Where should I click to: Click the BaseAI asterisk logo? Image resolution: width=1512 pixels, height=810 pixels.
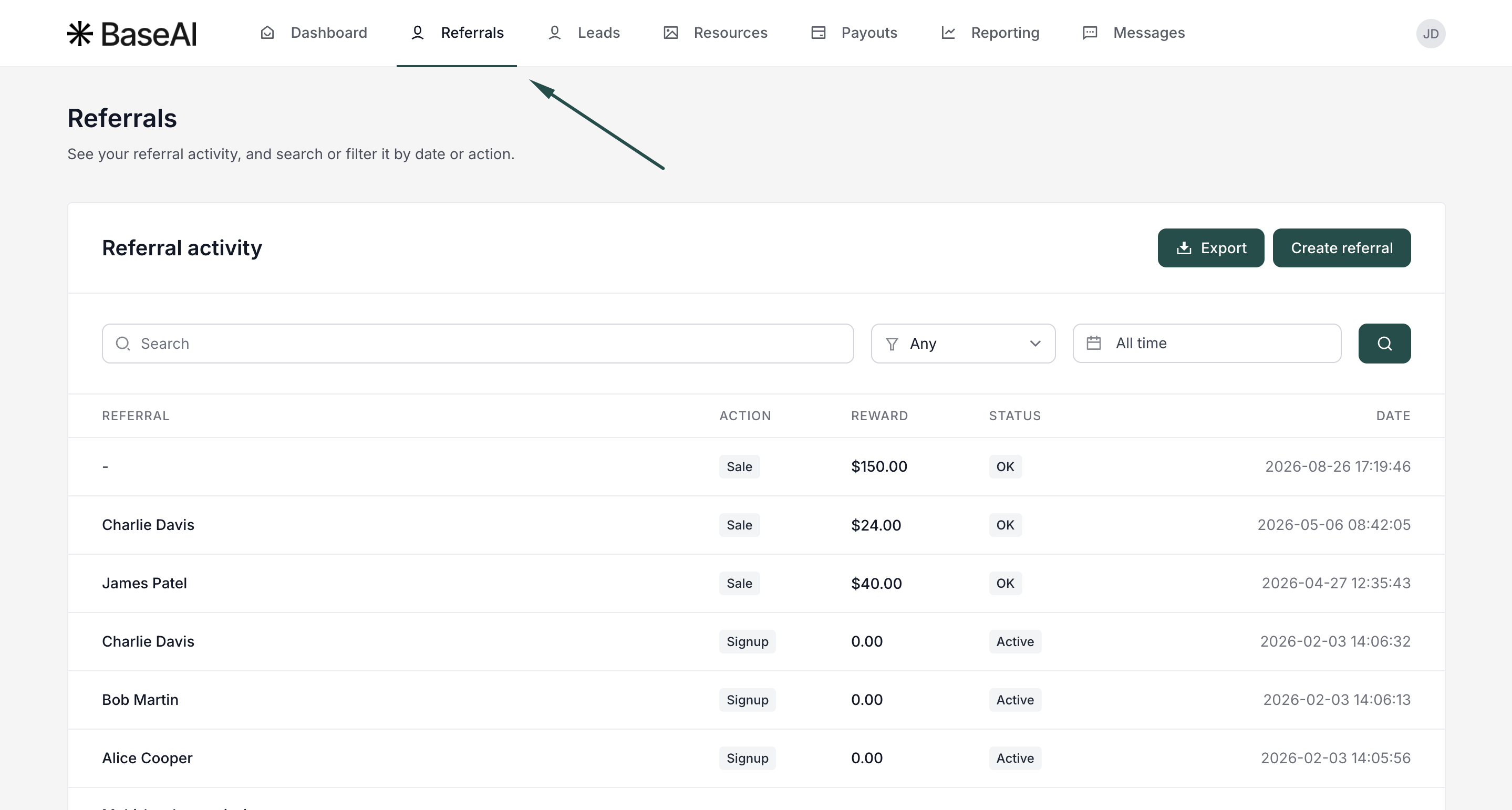80,34
